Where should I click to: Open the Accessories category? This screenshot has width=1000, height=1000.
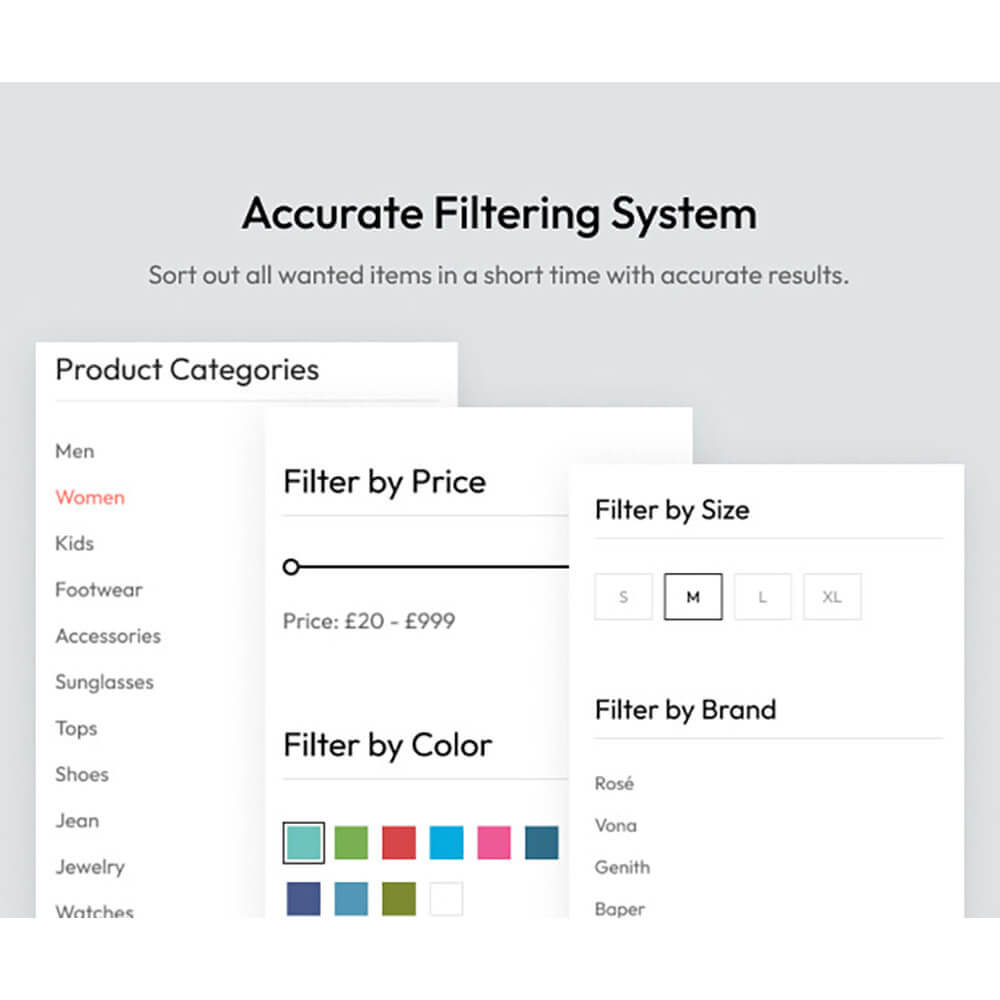(x=108, y=636)
